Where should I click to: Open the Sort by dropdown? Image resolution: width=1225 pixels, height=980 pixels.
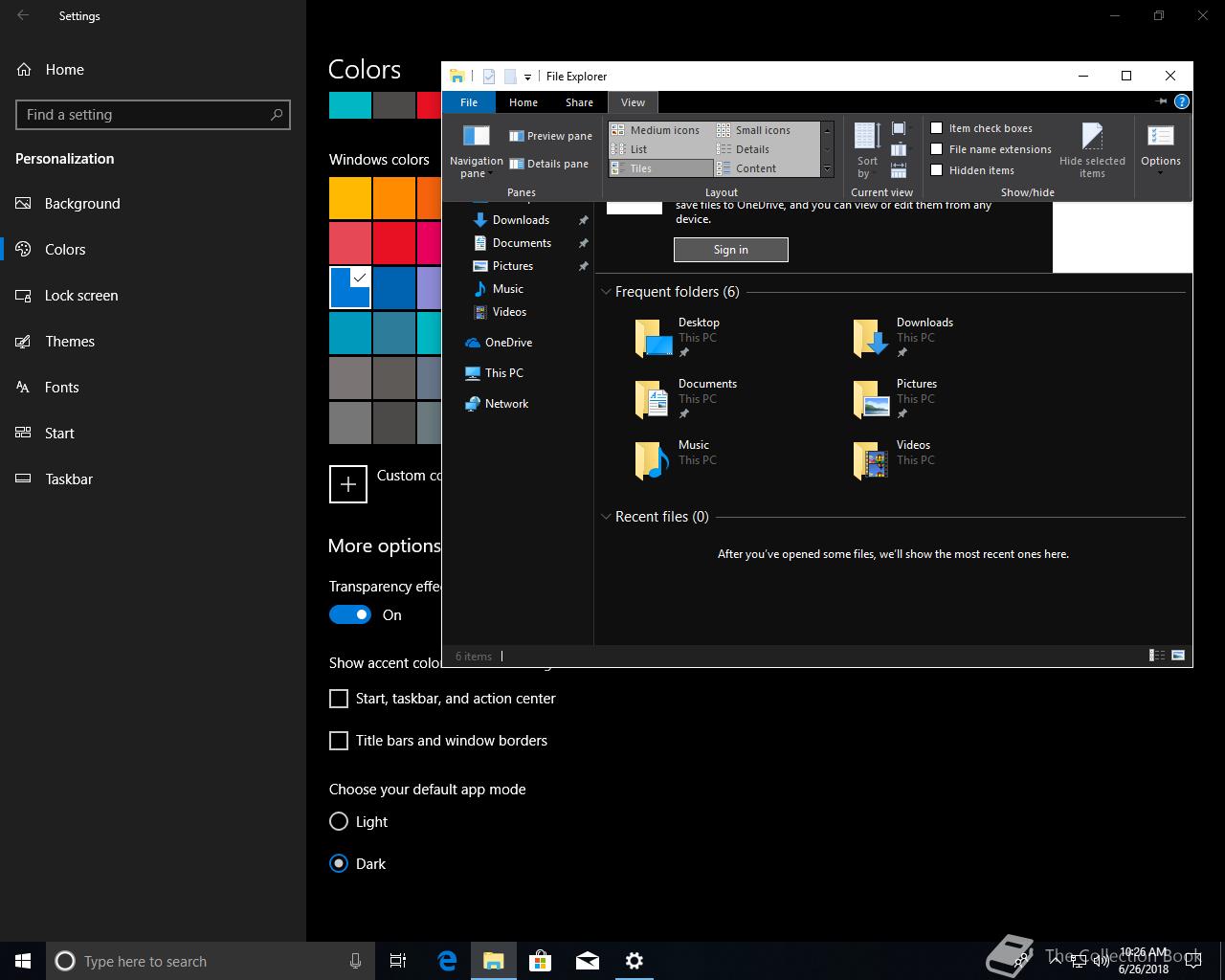click(867, 150)
